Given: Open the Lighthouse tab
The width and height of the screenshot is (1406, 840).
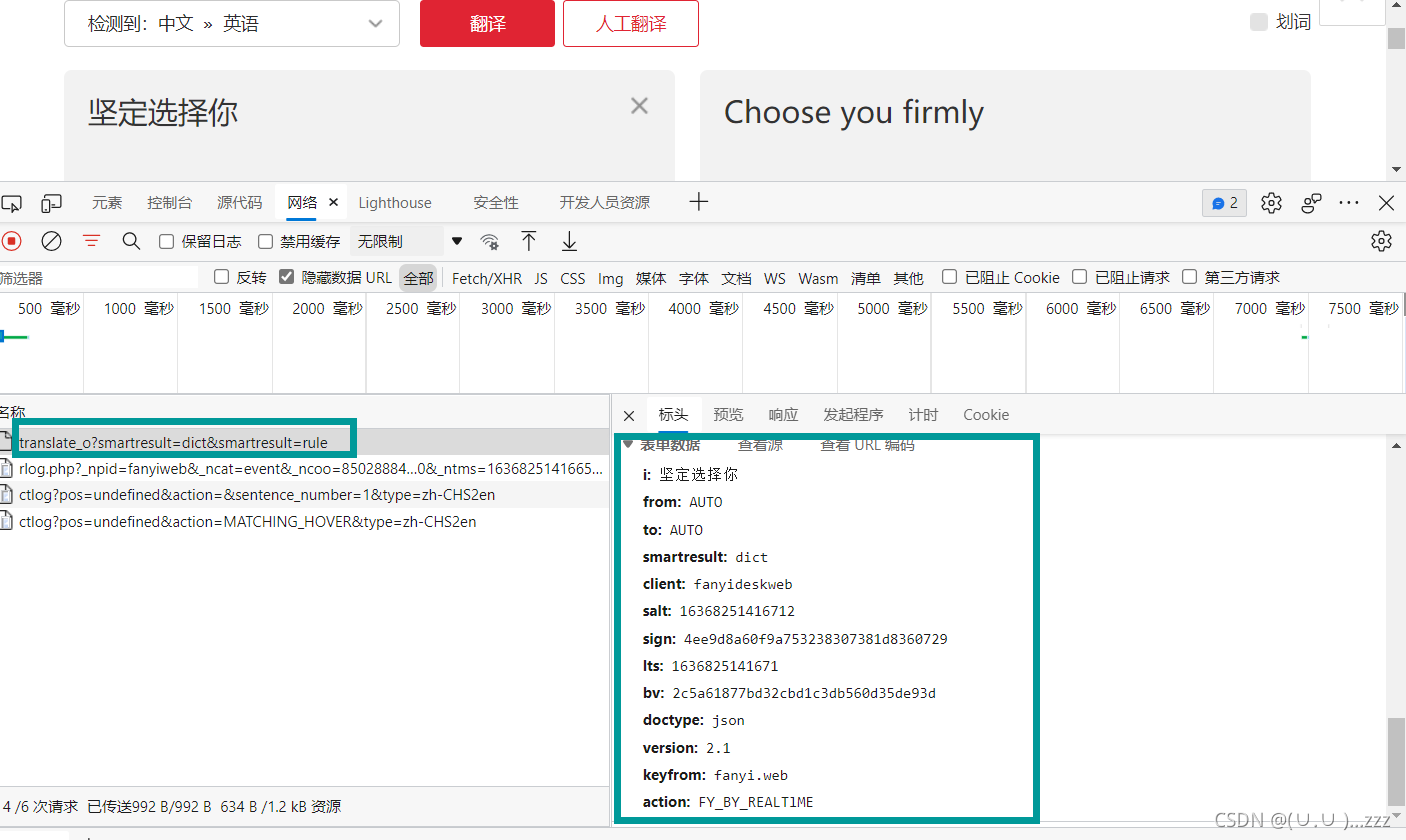Looking at the screenshot, I should tap(395, 202).
